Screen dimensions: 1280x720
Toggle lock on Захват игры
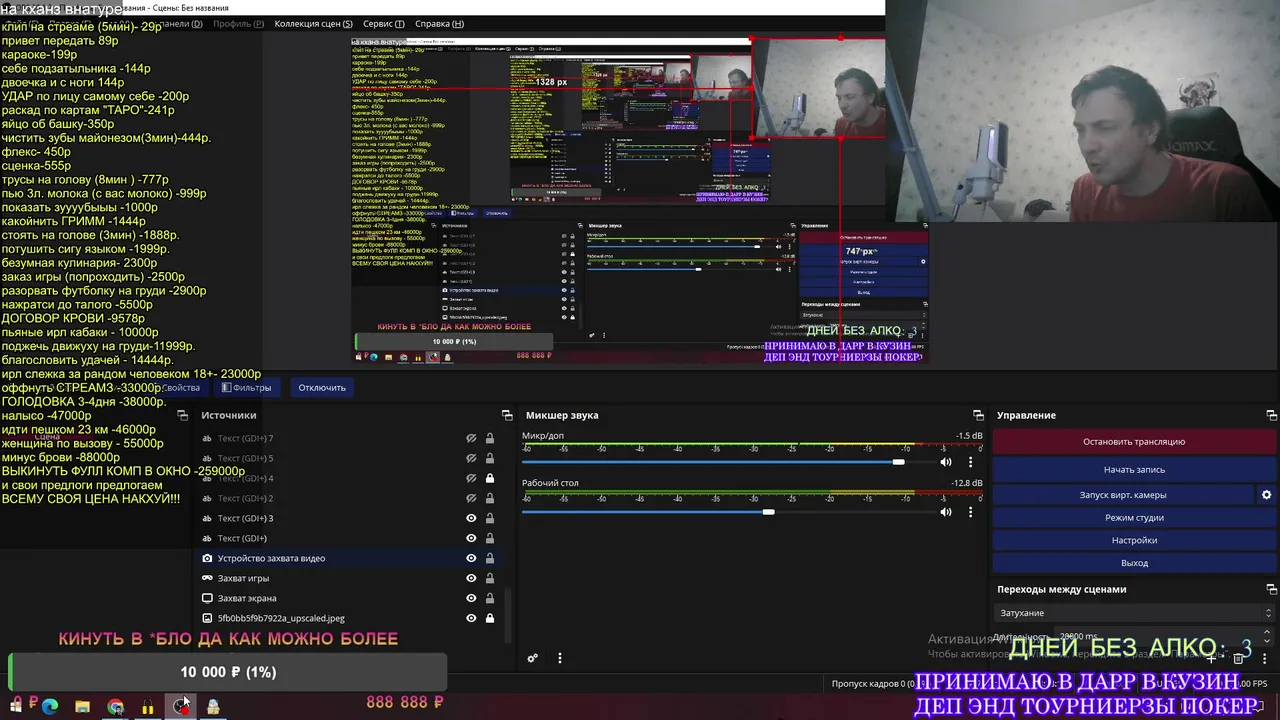click(490, 578)
